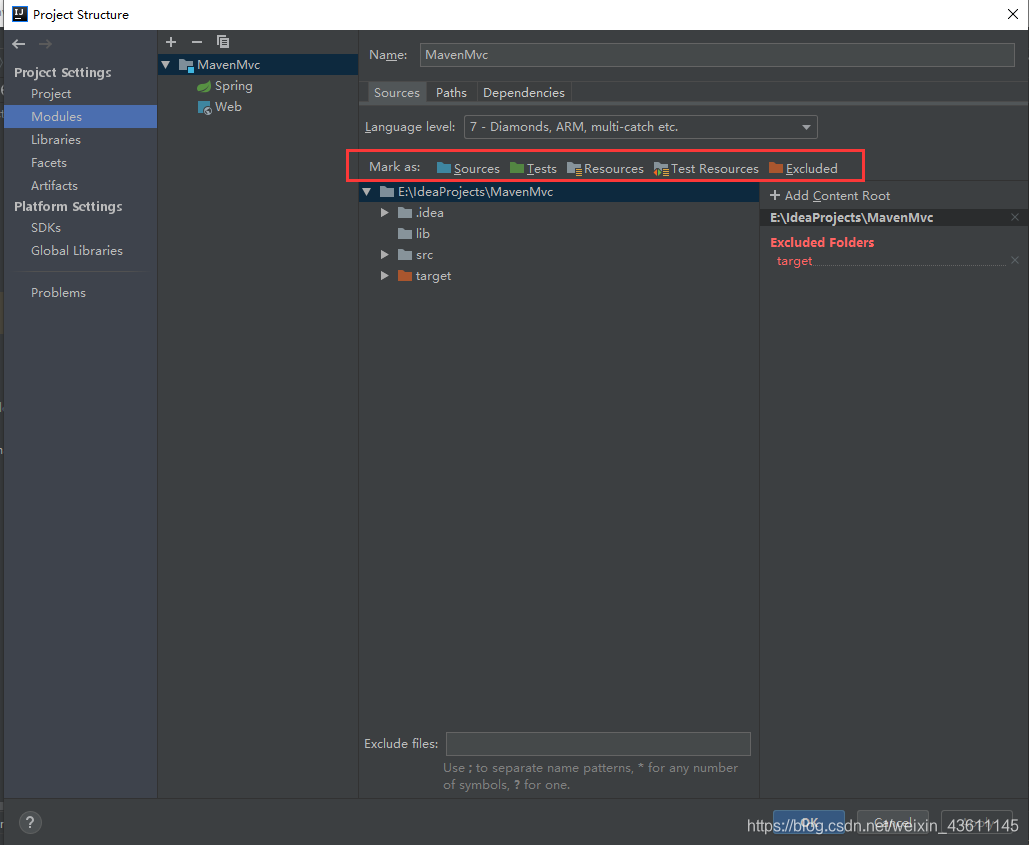Remove selected module with minus icon
The image size is (1029, 845).
(197, 42)
